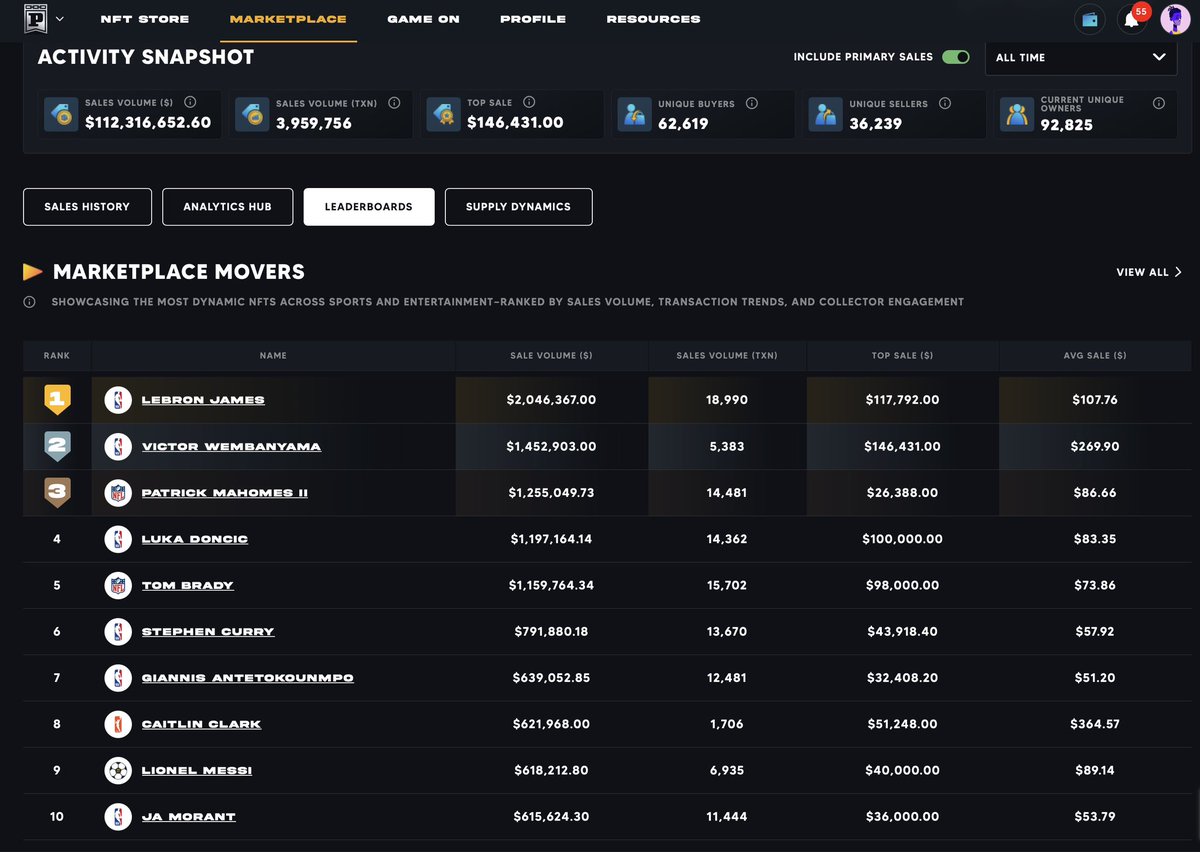Click the site logo at top left
This screenshot has height=852, width=1200.
[36, 18]
